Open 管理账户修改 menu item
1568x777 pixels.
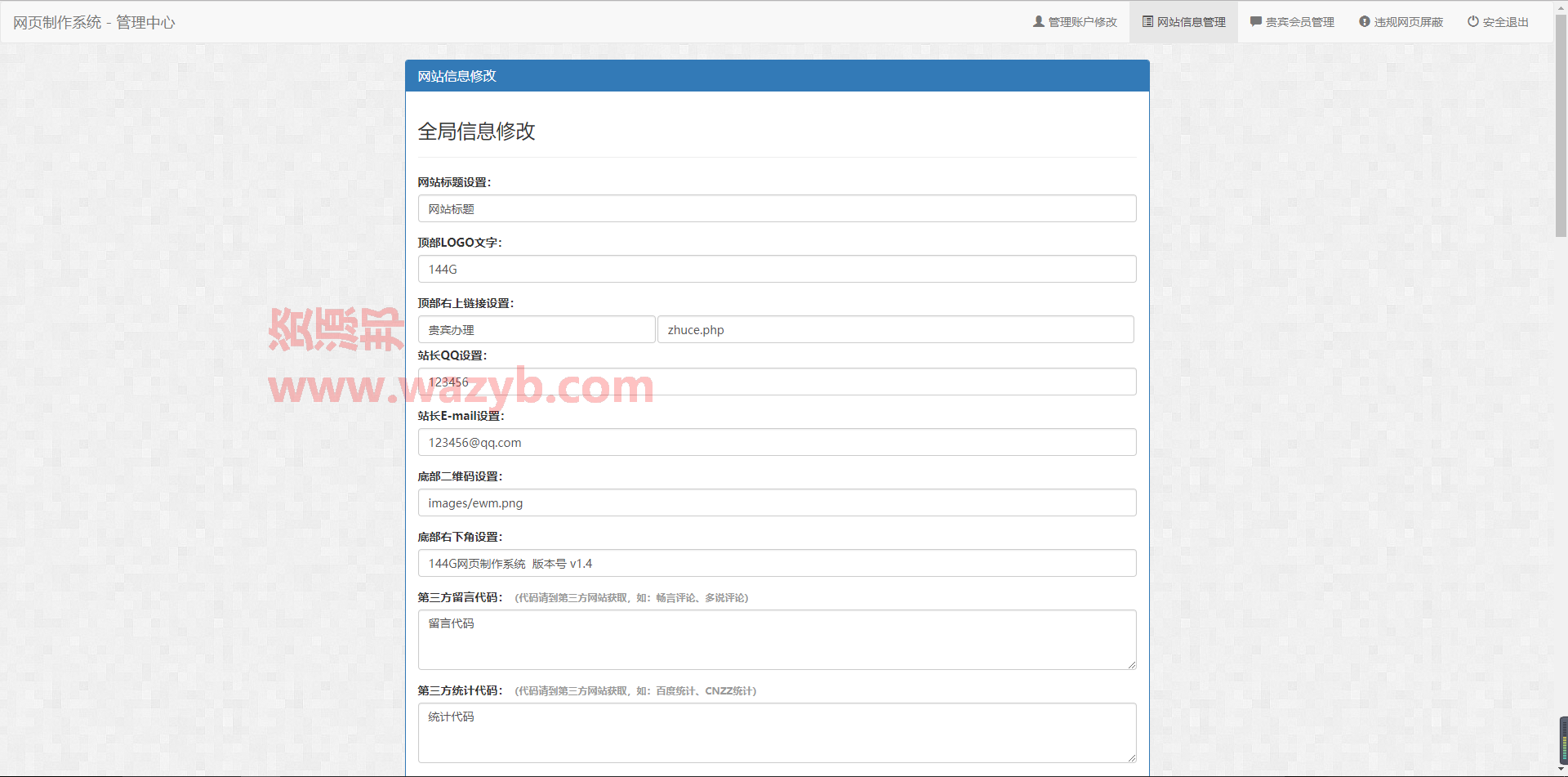1075,22
